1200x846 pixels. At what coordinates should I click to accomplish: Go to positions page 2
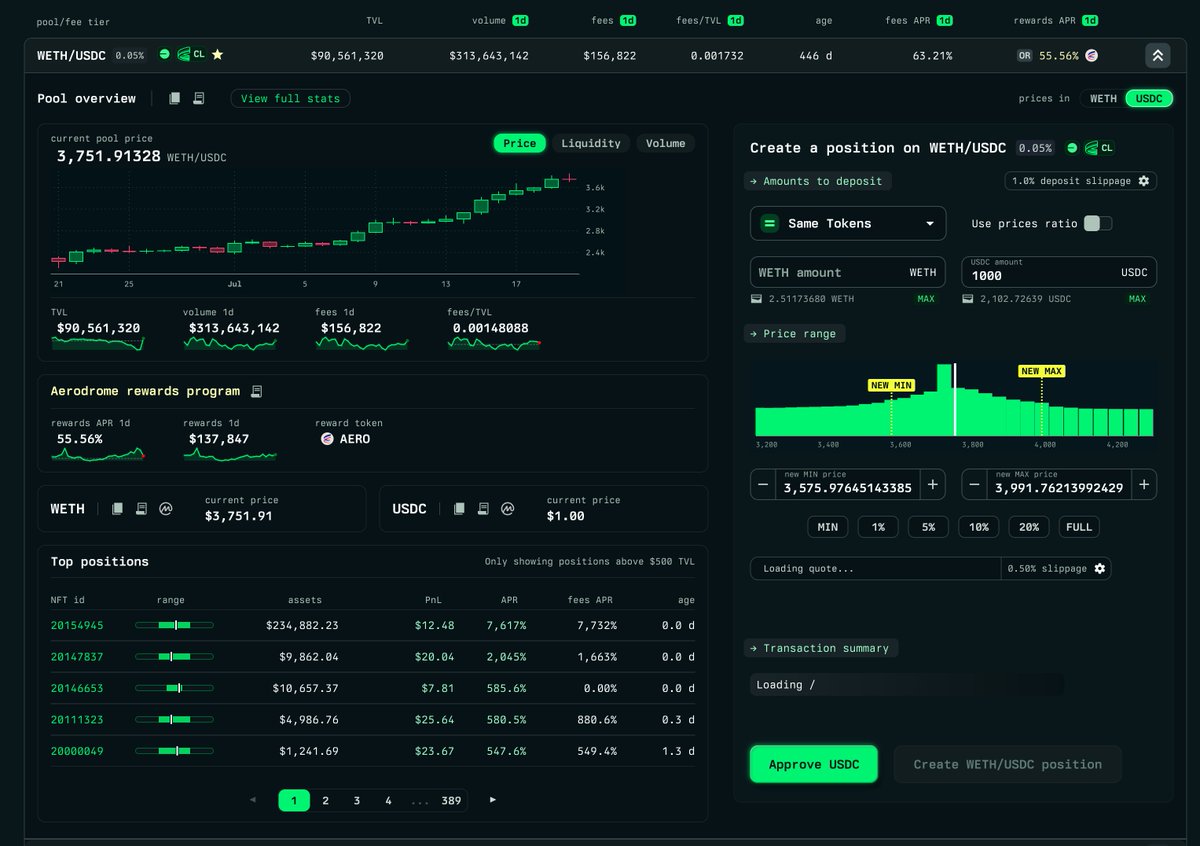(x=325, y=800)
